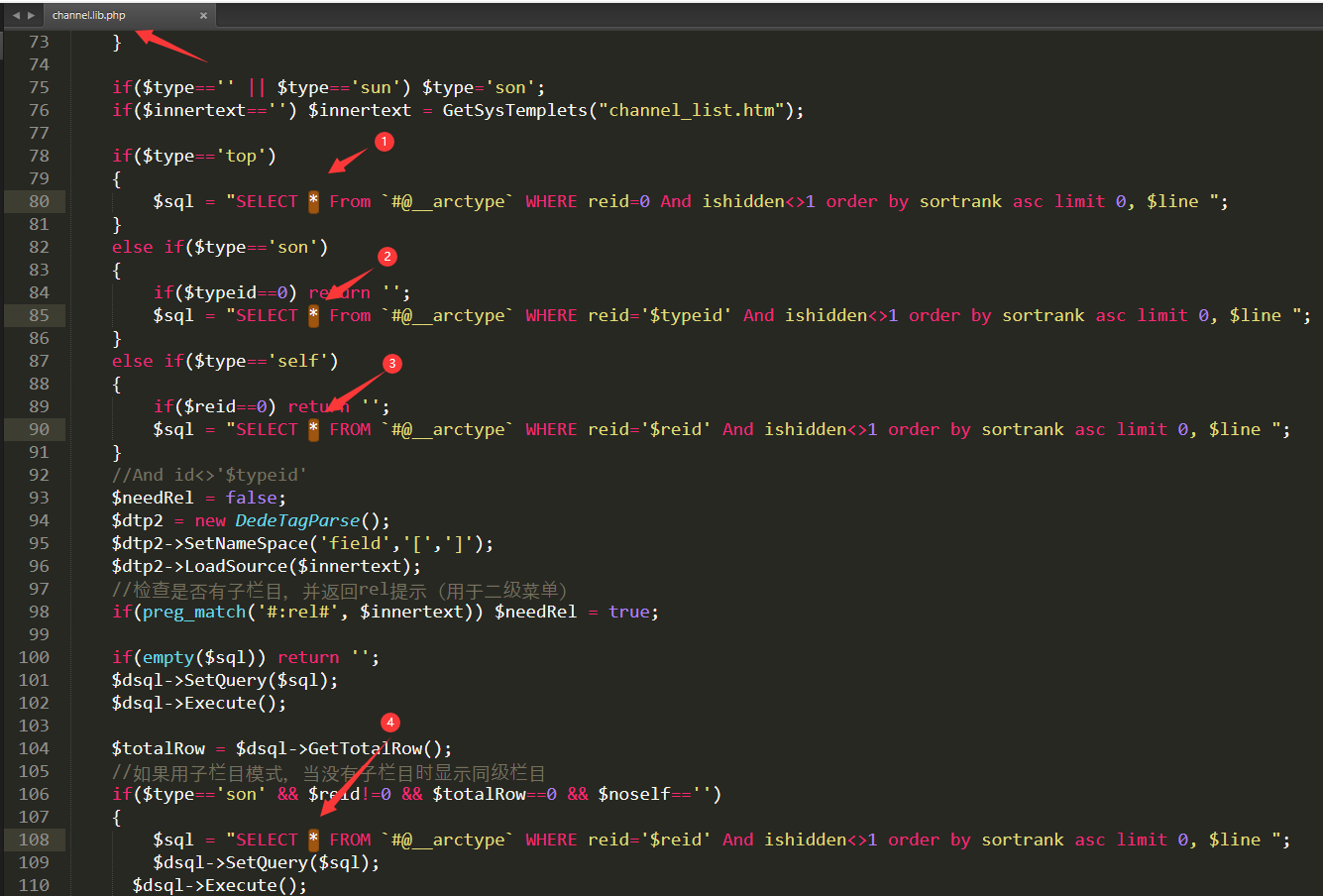Close the channel.lib.php tab

click(x=203, y=15)
